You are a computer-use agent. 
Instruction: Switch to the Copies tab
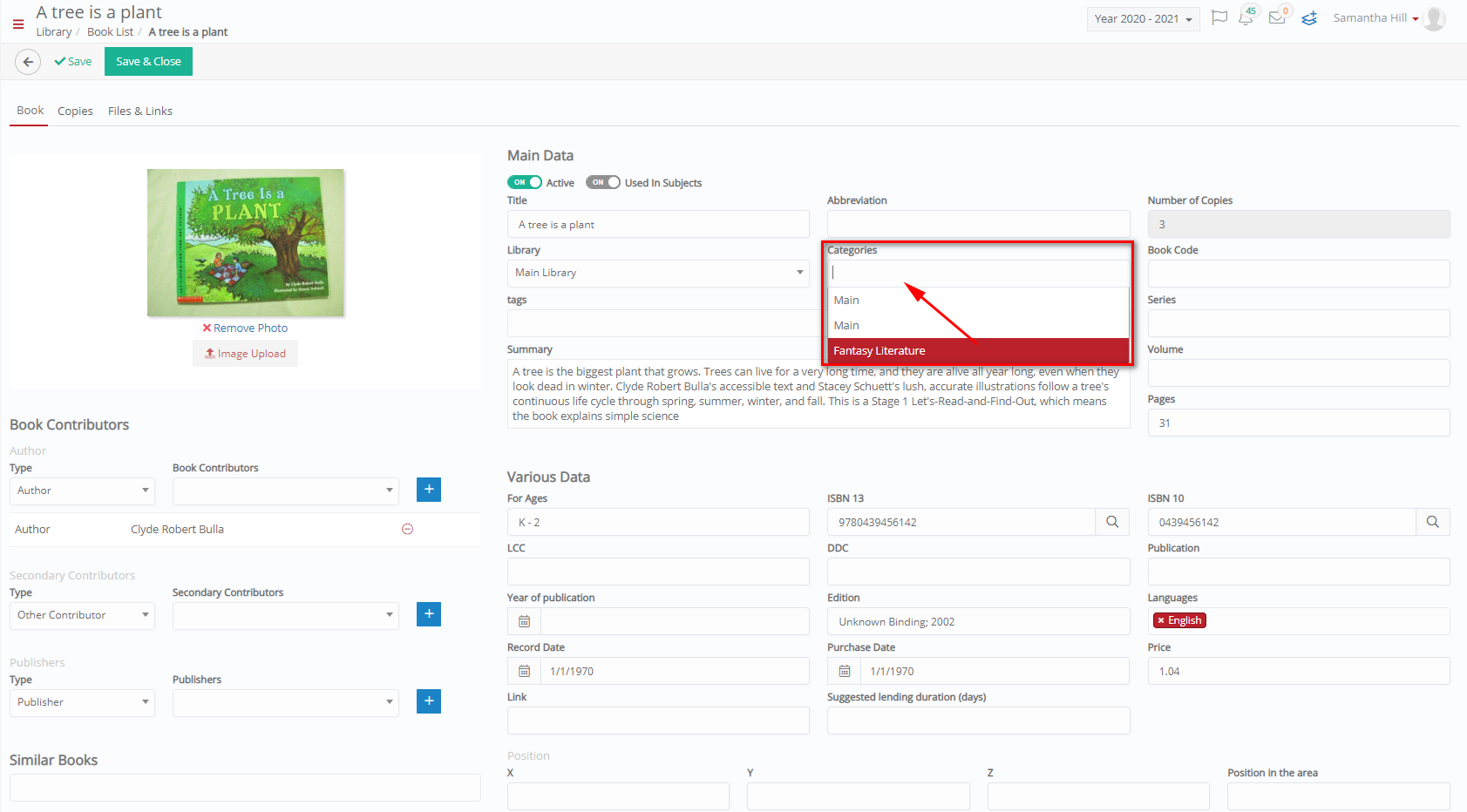[x=75, y=111]
